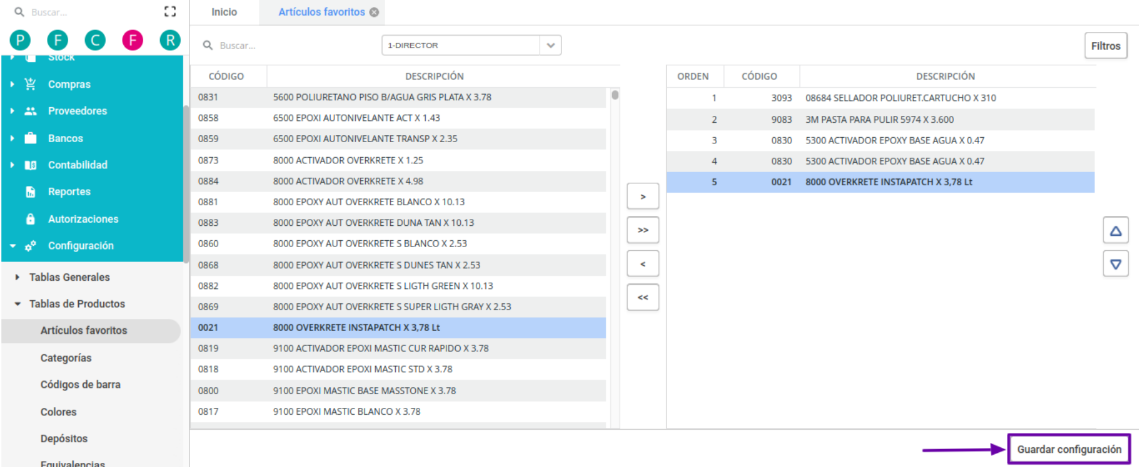Click the sidebar search magnifier icon
This screenshot has height=467, width=1144.
coord(19,12)
